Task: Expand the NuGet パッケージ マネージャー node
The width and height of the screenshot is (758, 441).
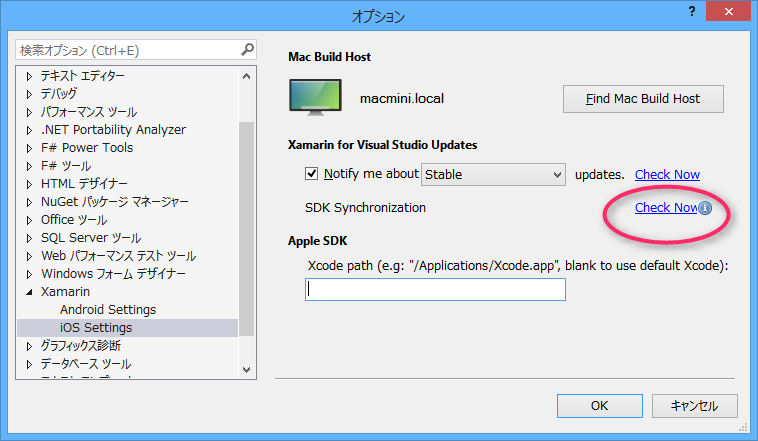Action: pyautogui.click(x=29, y=202)
